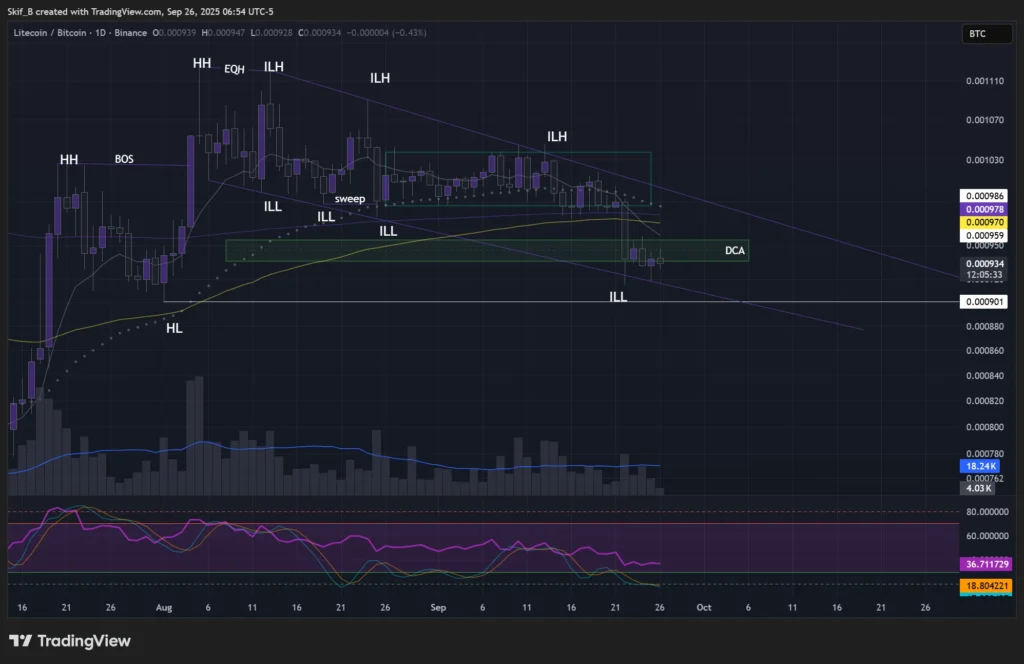The image size is (1024, 664).
Task: Click the 0.000986 price tag
Action: 984,196
